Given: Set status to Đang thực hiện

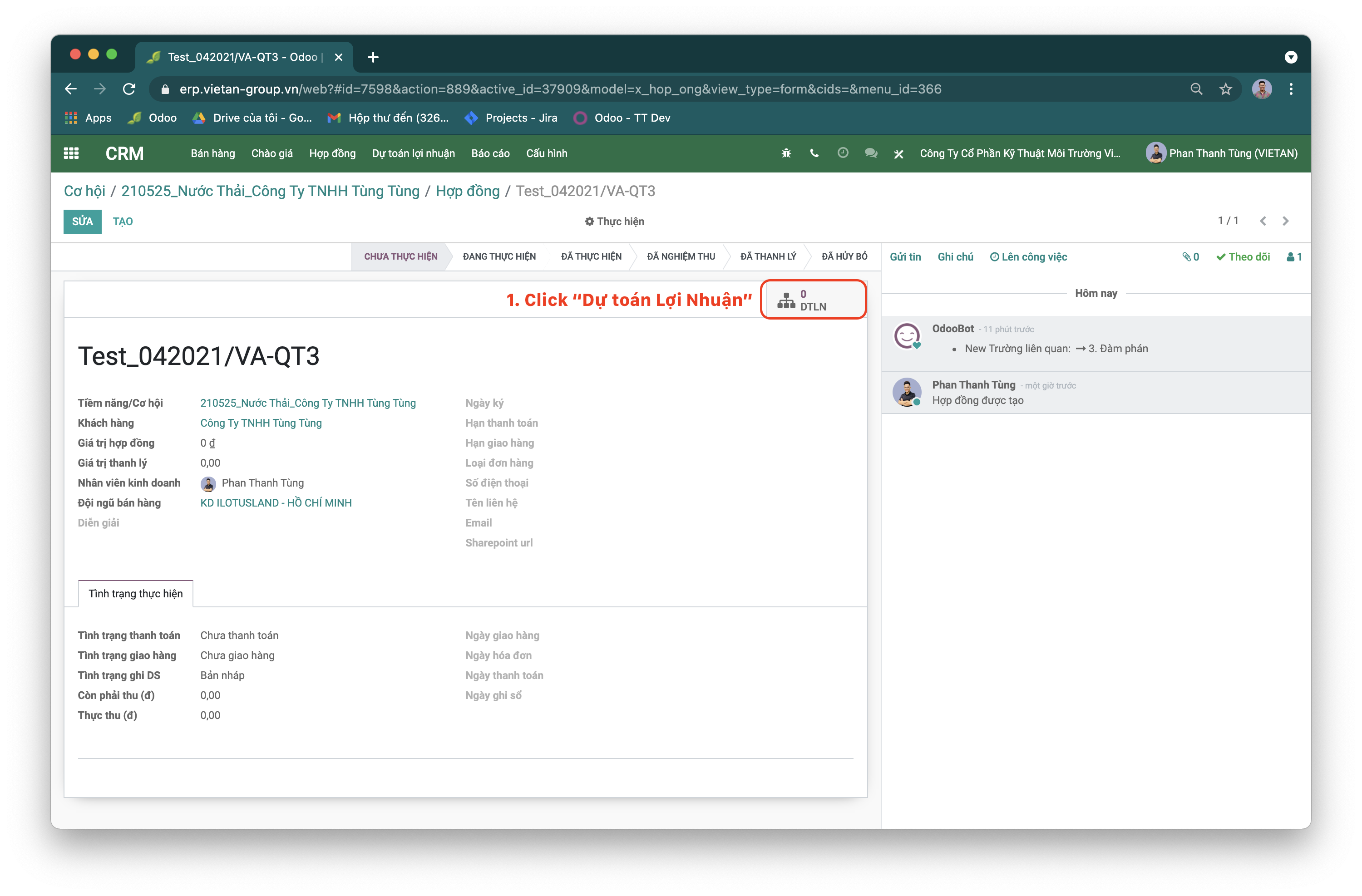Looking at the screenshot, I should tap(499, 256).
